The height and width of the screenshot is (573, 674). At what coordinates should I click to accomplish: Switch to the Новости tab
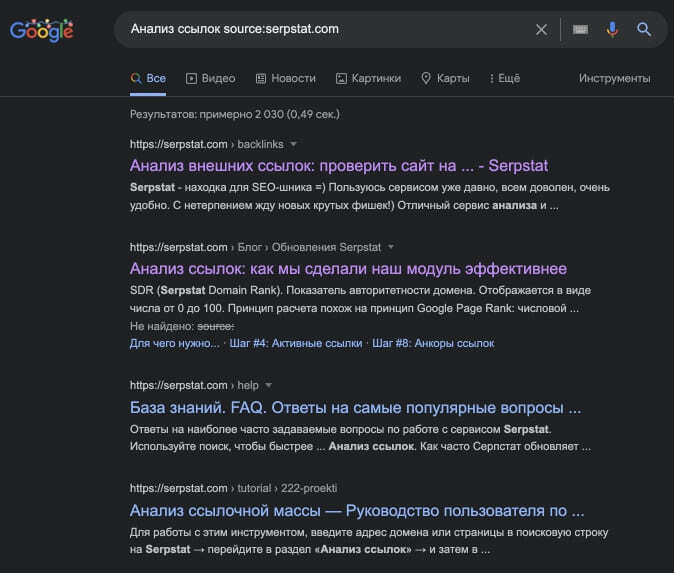286,79
